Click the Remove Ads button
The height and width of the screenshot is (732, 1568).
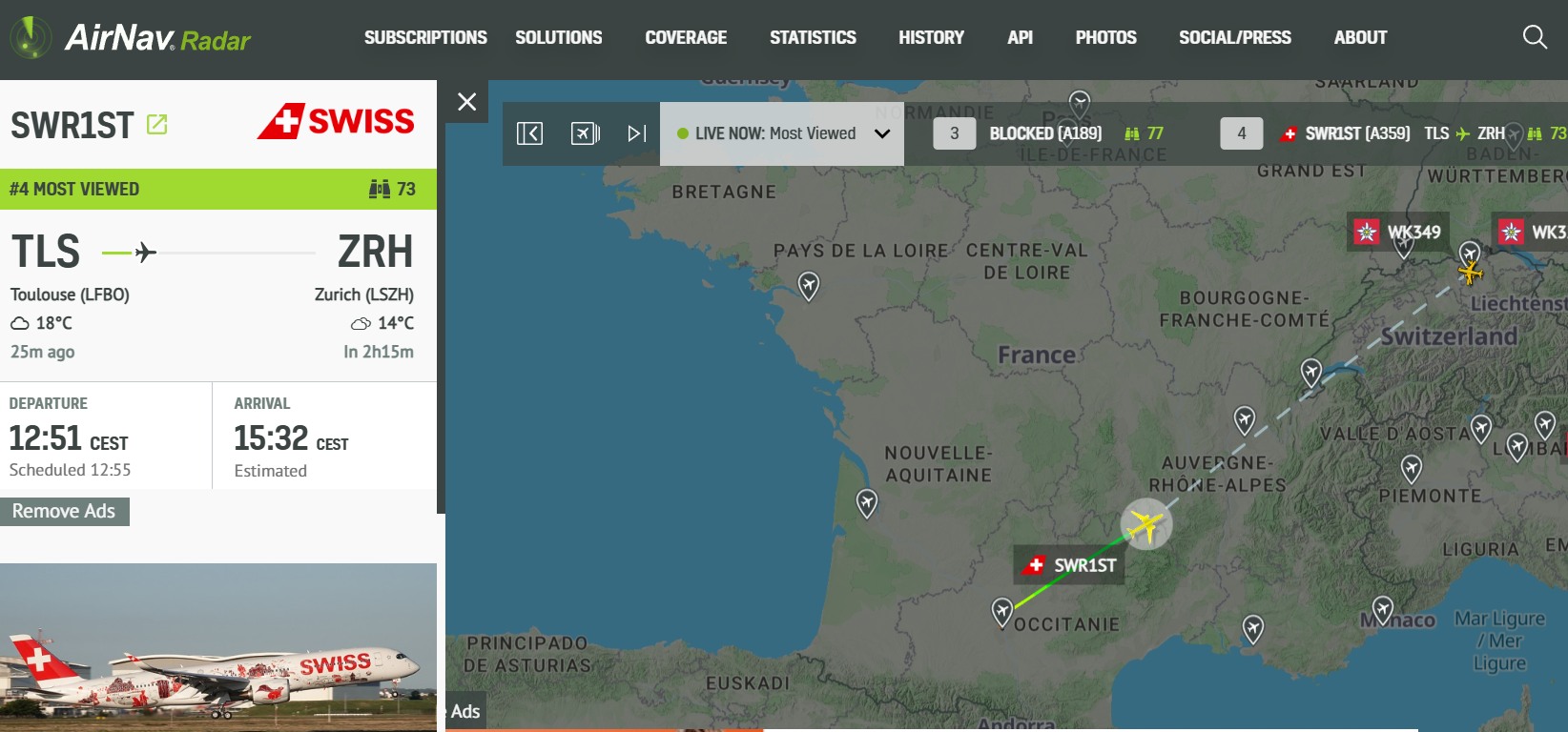(x=64, y=511)
